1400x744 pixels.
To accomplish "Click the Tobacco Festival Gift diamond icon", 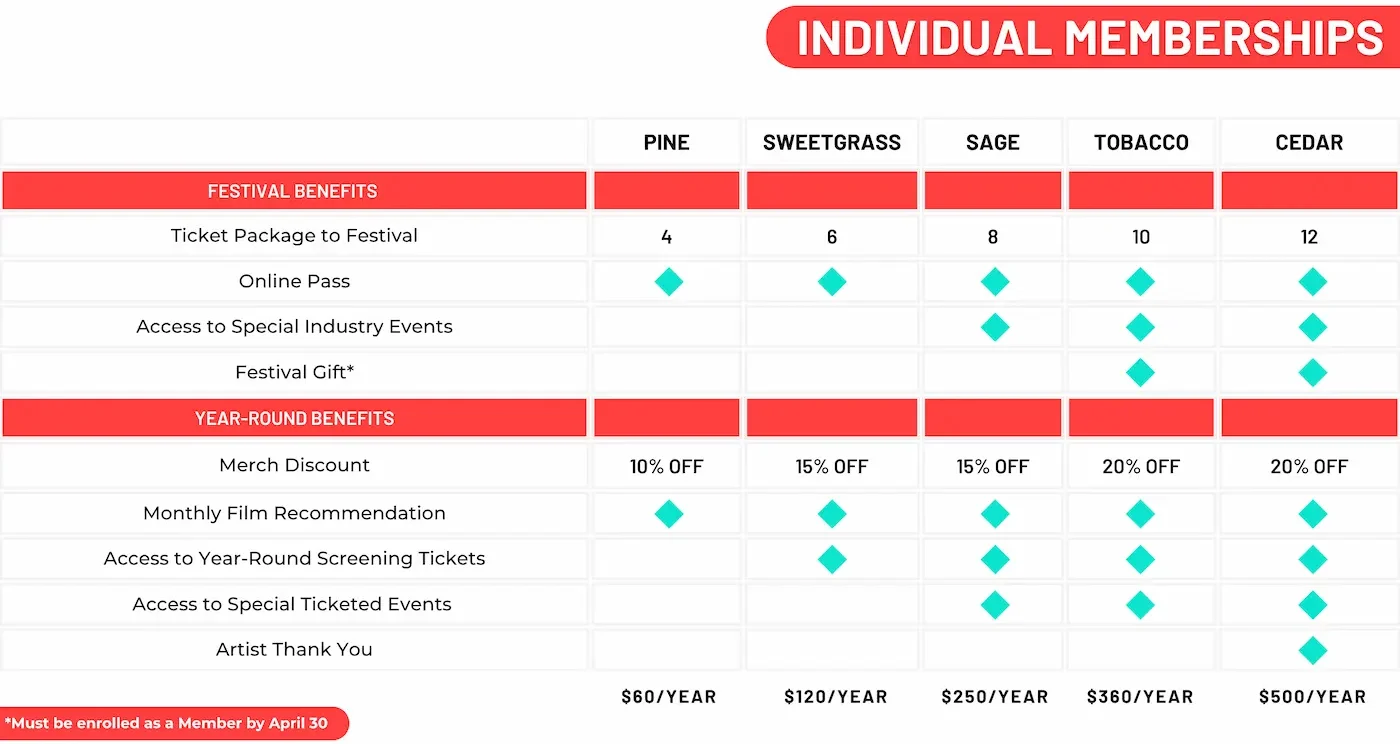I will click(x=1140, y=373).
